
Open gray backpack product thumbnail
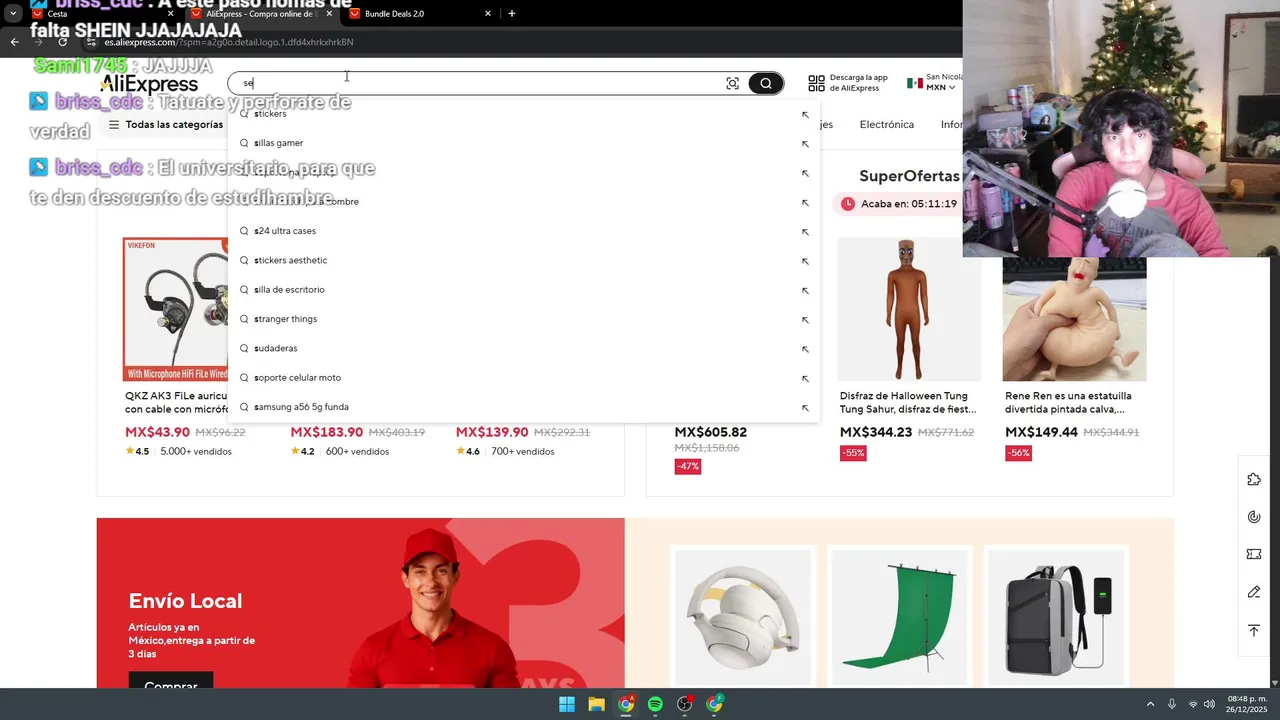(x=1057, y=617)
